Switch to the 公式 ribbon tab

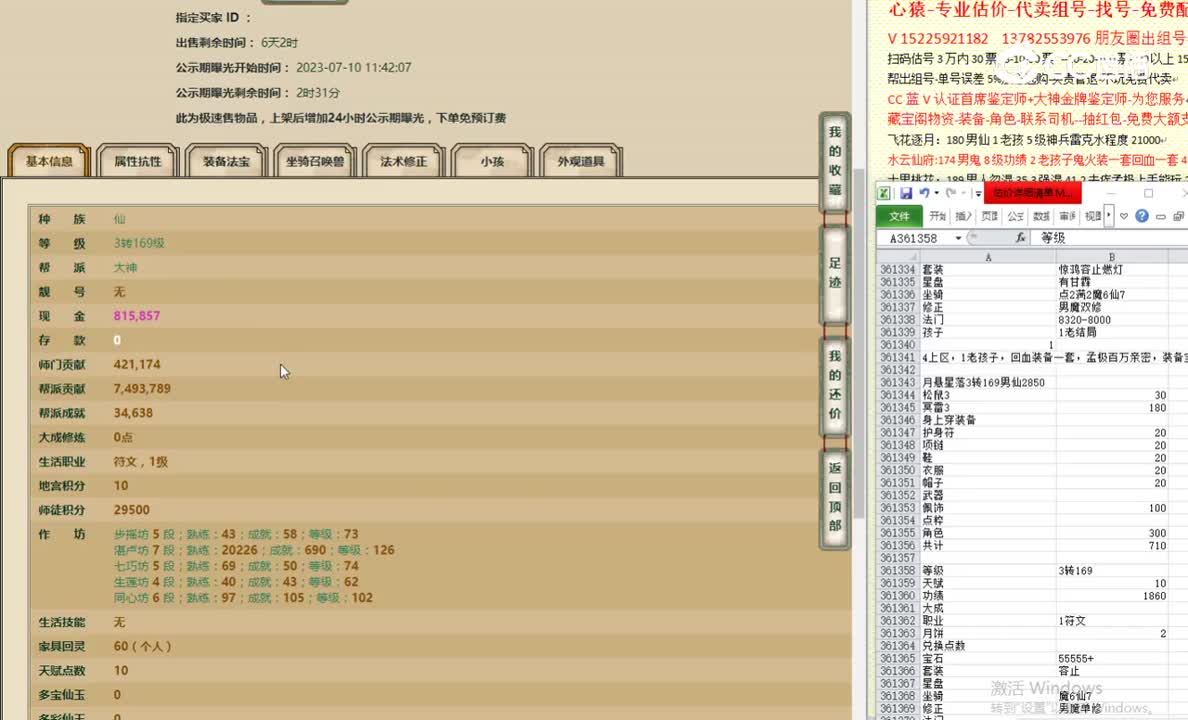point(1015,216)
